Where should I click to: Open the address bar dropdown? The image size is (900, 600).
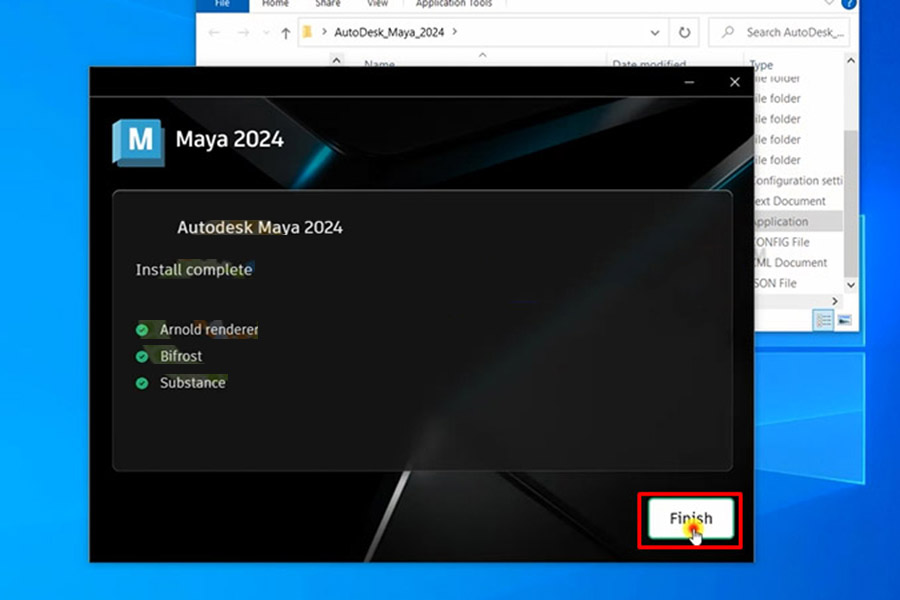(x=655, y=31)
